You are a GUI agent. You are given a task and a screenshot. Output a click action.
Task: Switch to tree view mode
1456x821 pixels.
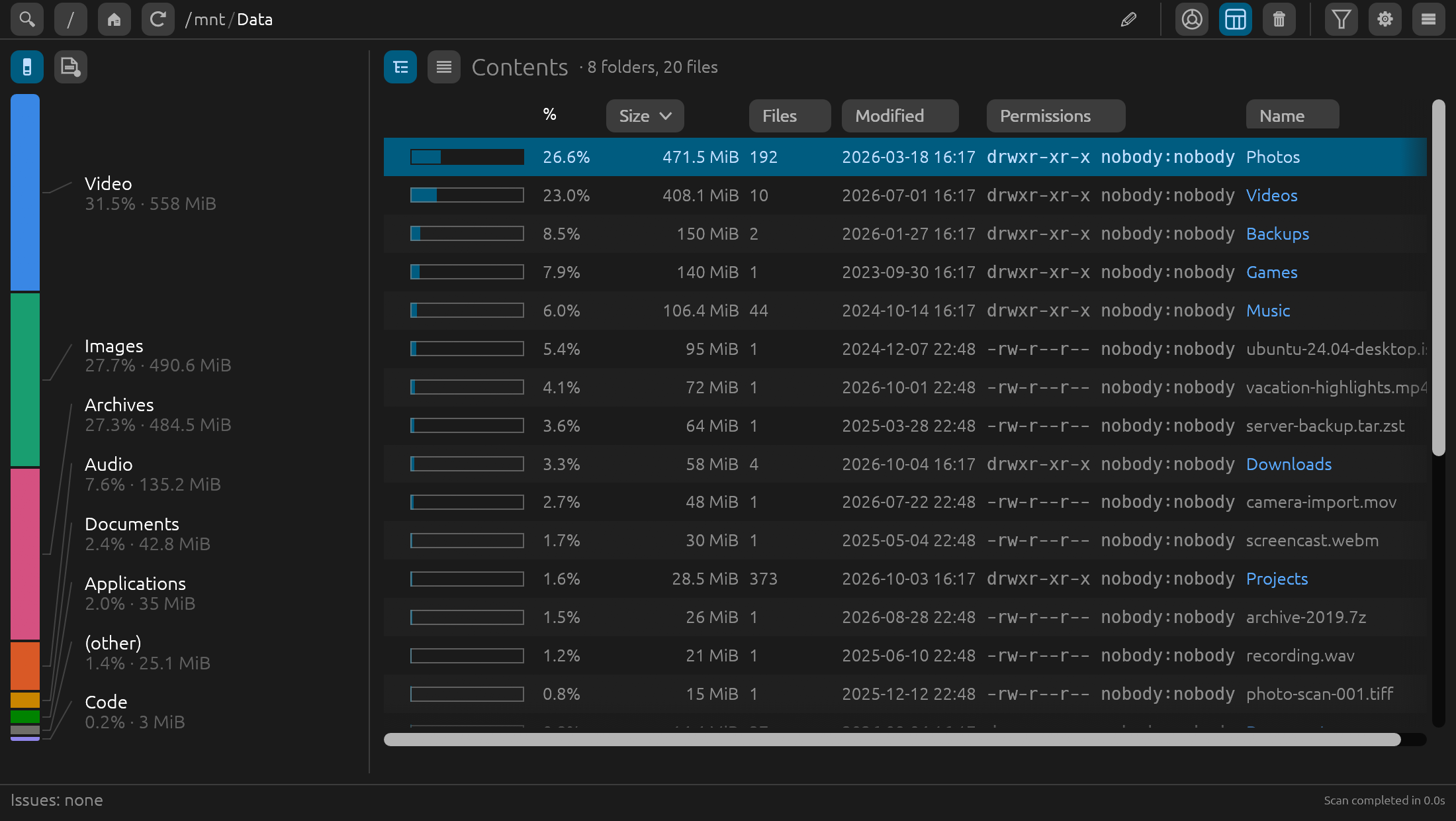[400, 67]
